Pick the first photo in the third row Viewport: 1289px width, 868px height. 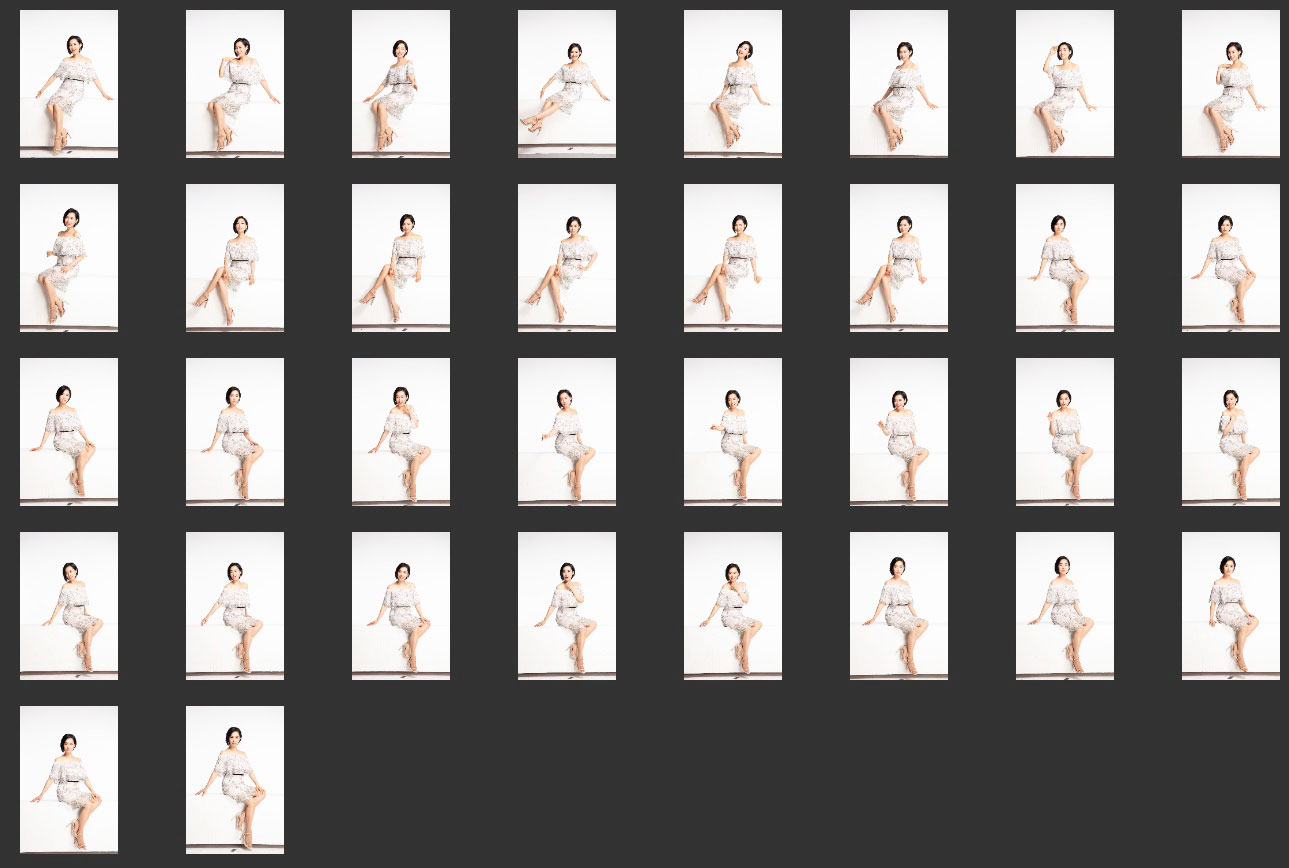[x=69, y=431]
